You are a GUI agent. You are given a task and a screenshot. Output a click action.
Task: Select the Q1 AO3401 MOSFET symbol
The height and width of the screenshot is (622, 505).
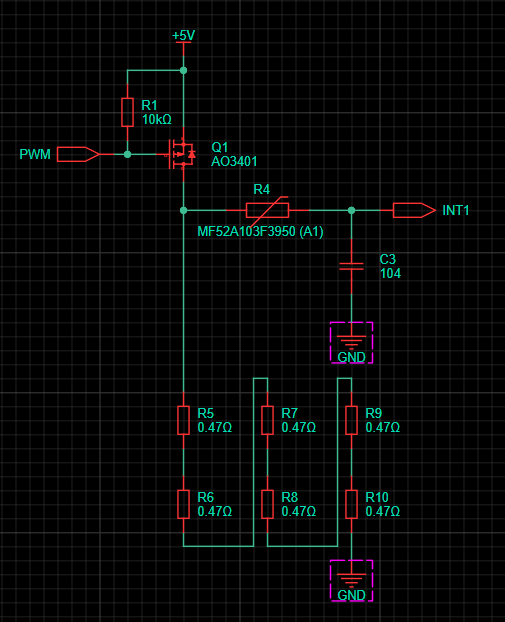182,154
